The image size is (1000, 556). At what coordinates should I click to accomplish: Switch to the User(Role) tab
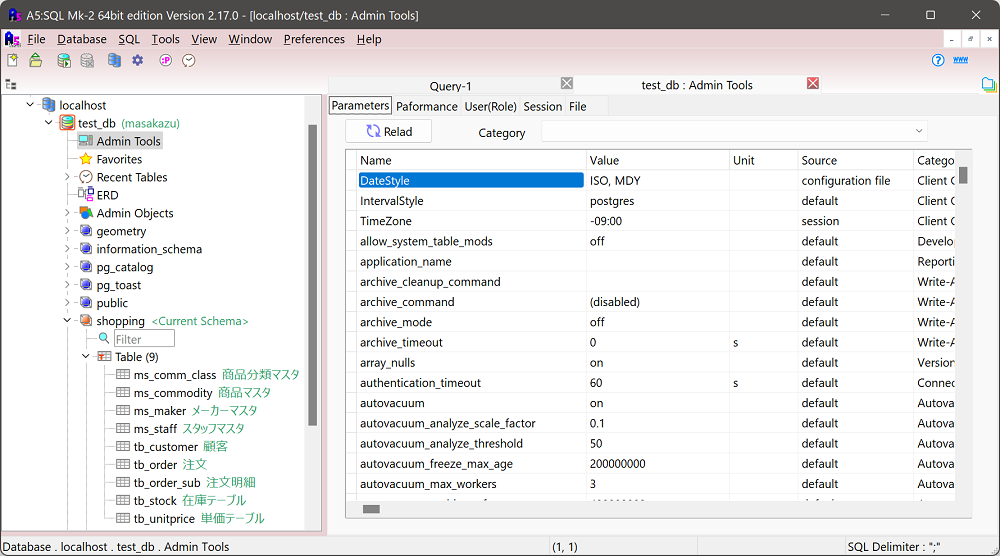[x=490, y=106]
